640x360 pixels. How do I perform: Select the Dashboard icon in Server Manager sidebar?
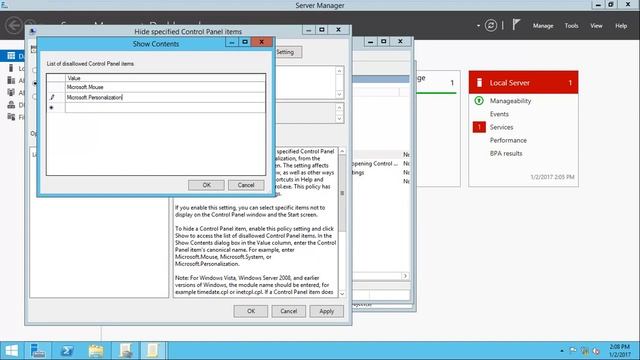11,56
